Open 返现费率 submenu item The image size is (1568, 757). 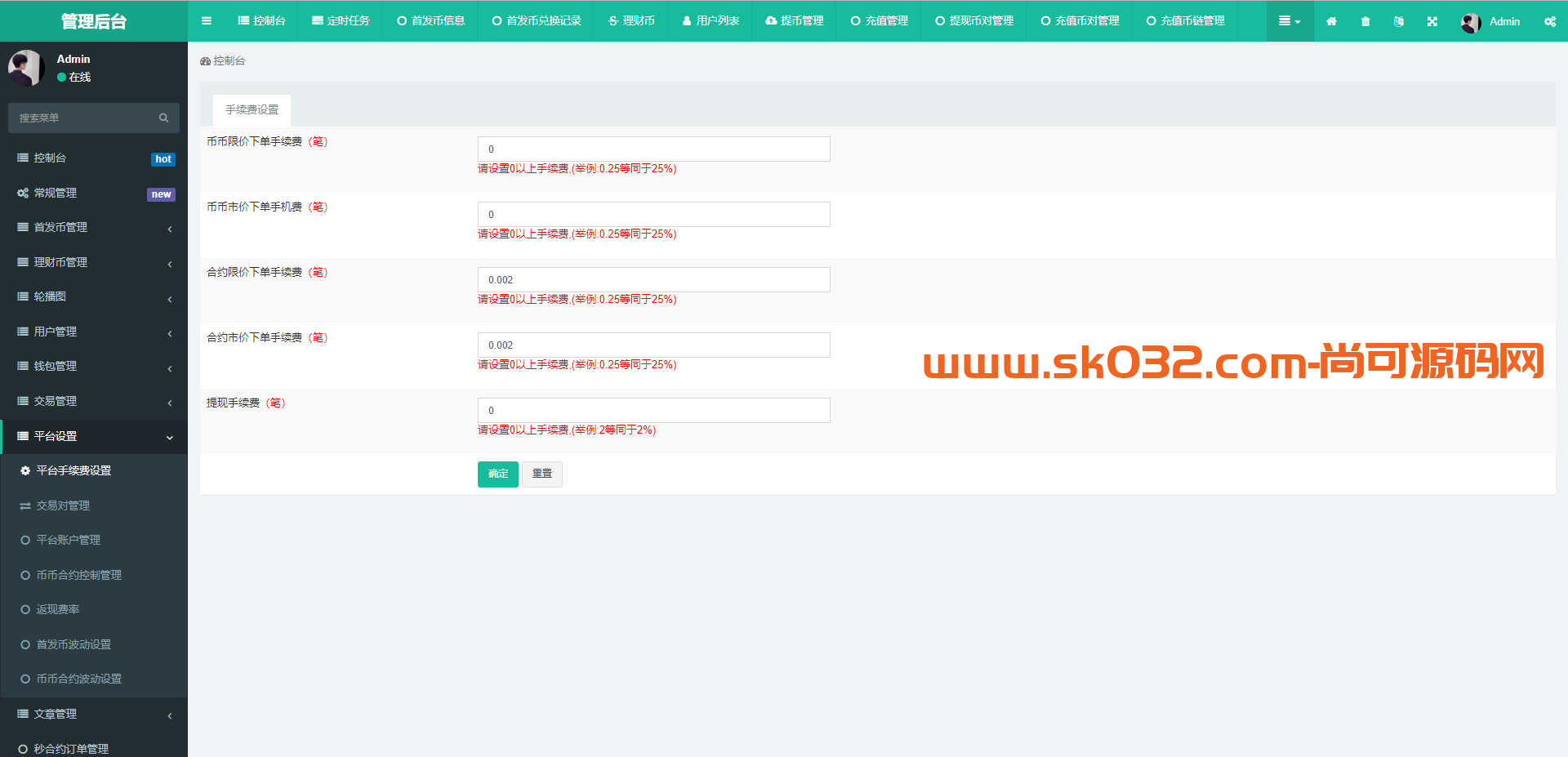[x=94, y=610]
